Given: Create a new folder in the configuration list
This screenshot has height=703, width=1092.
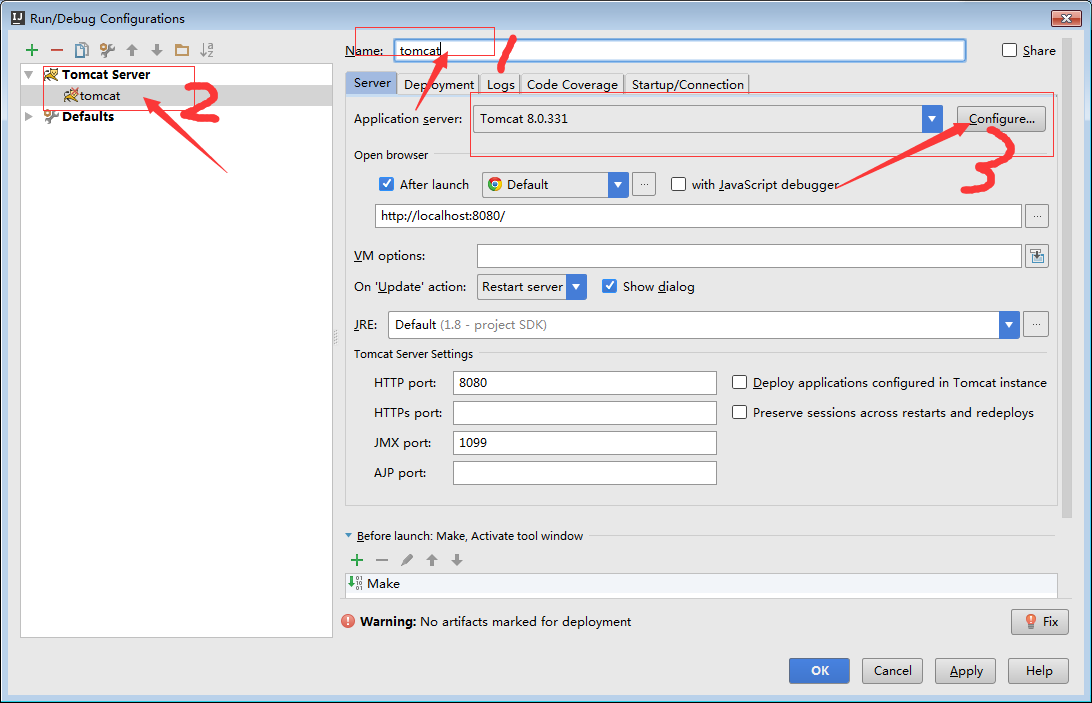Looking at the screenshot, I should (x=182, y=50).
